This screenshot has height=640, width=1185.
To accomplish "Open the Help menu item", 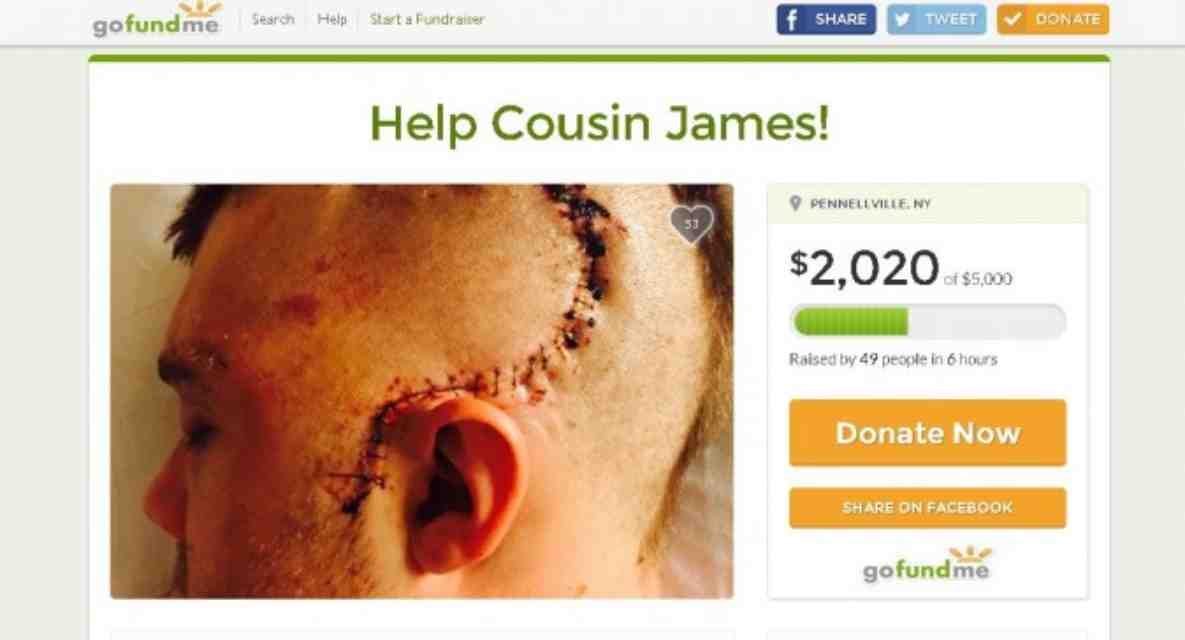I will pos(332,20).
